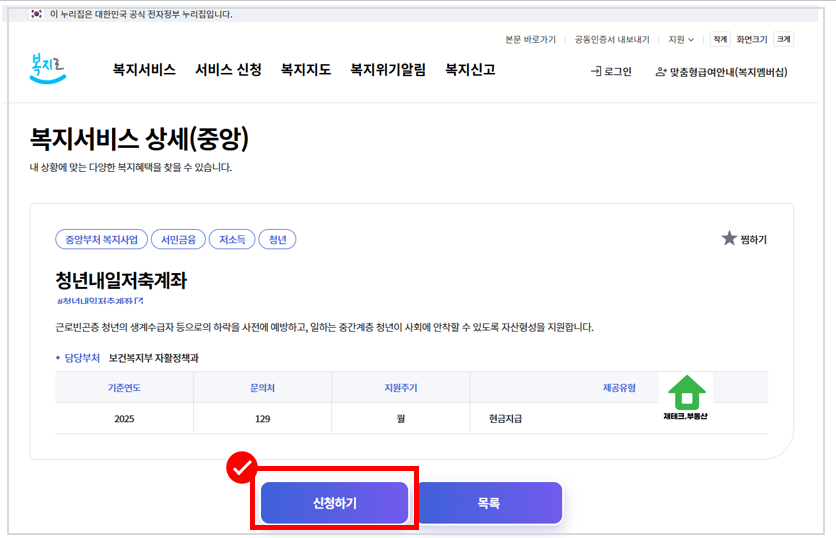Click the 담당부처 label

click(82, 358)
